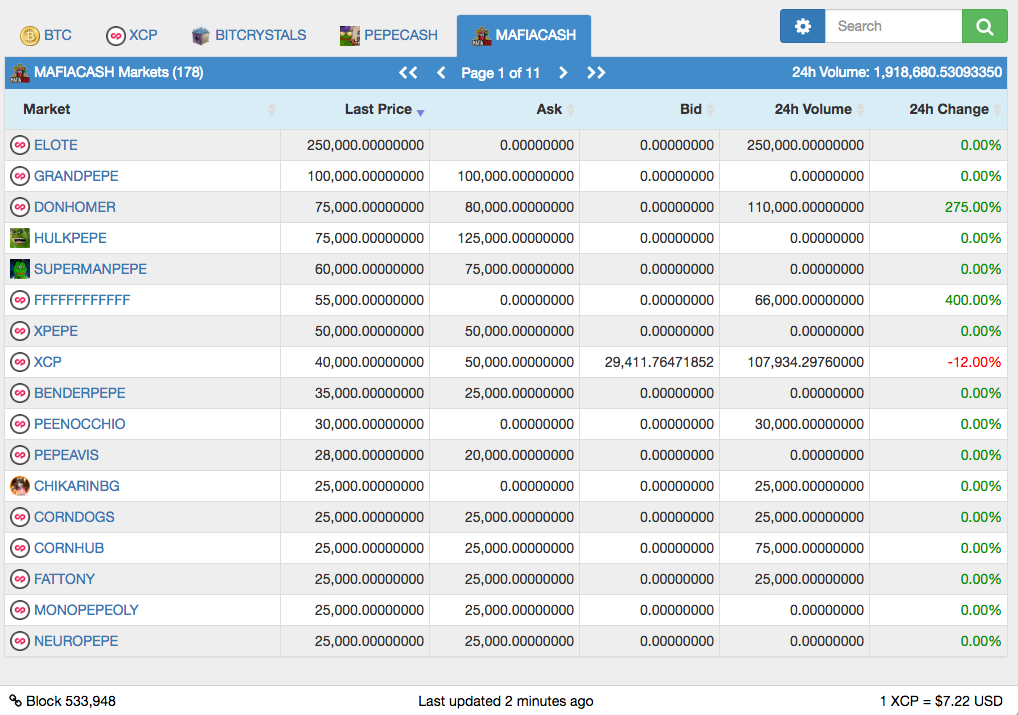Open the XCP market row link
The width and height of the screenshot is (1018, 715).
pos(47,362)
